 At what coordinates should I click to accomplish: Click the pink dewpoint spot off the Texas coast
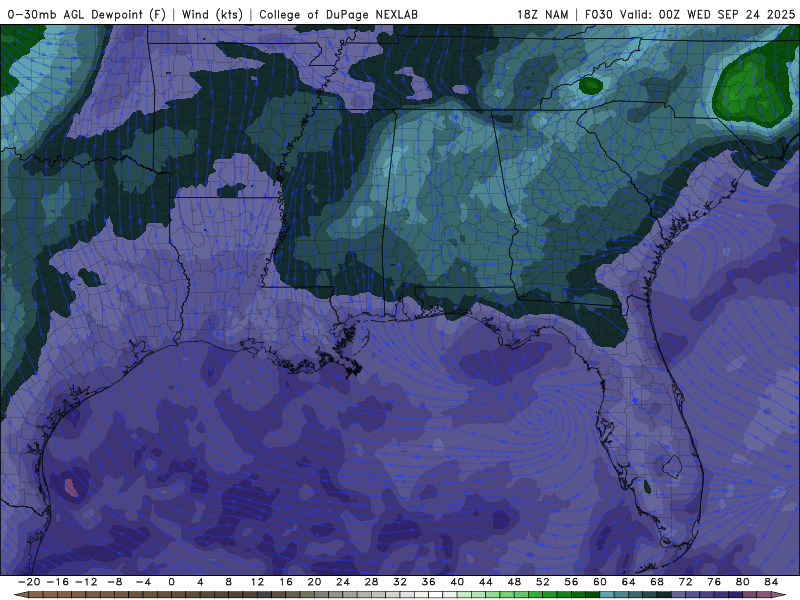tap(71, 487)
